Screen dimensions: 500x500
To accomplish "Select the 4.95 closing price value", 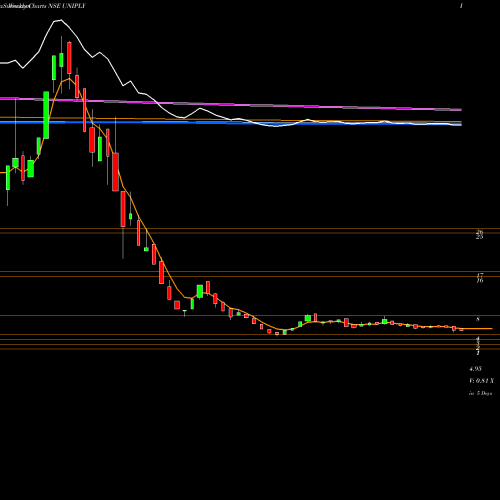I will 475,369.
